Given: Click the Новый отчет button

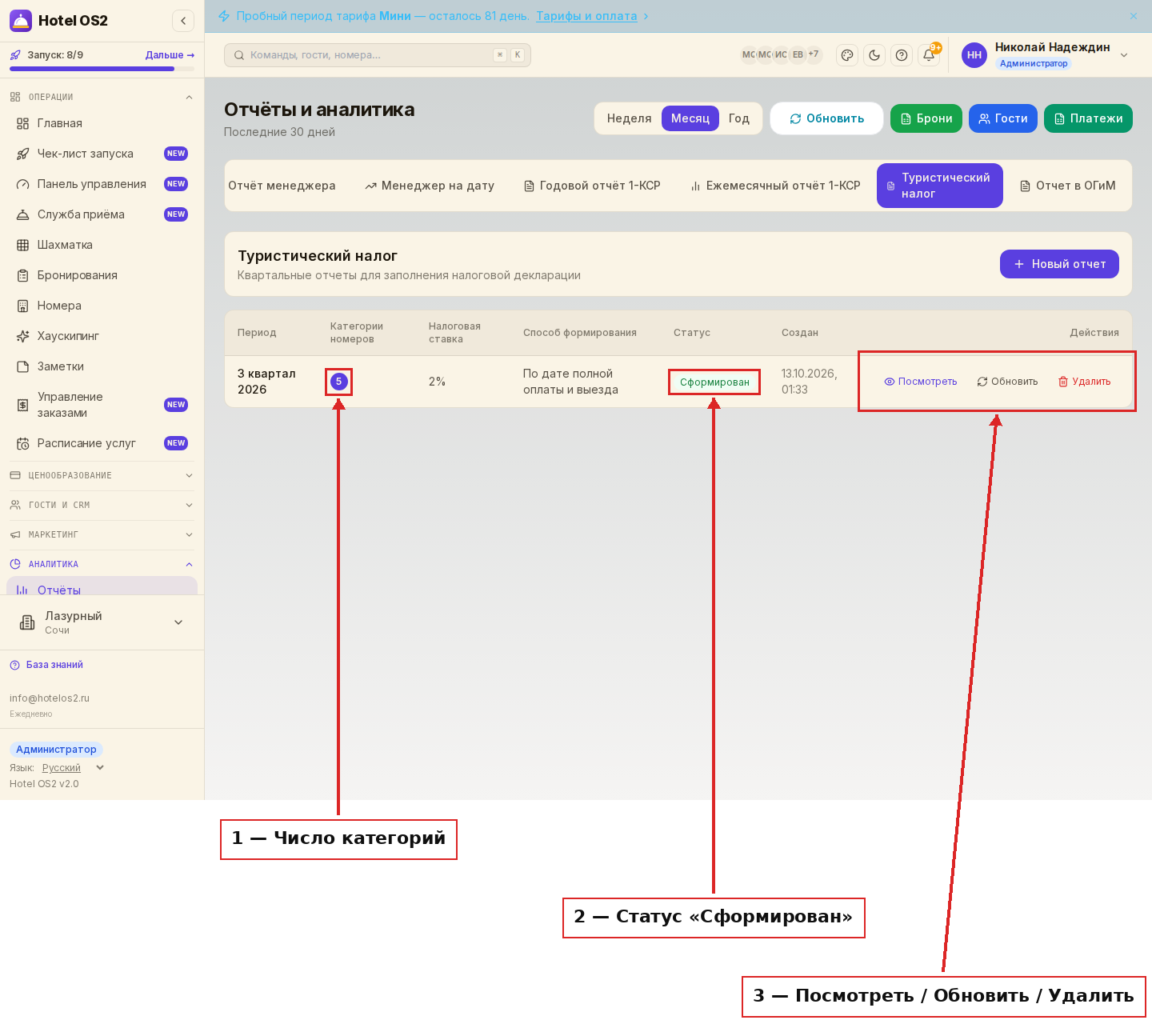Looking at the screenshot, I should (1059, 264).
